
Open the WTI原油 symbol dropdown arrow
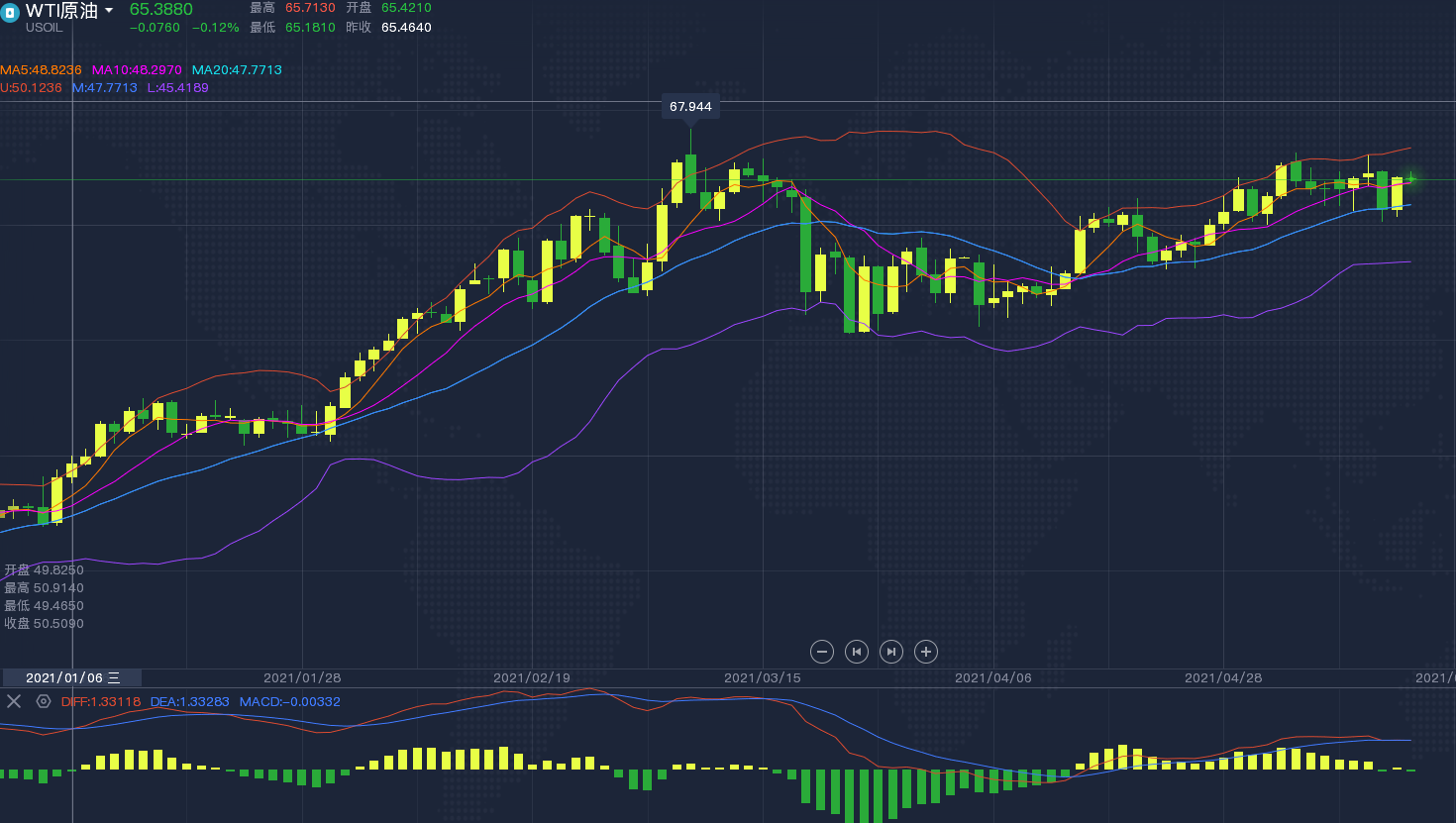[109, 11]
